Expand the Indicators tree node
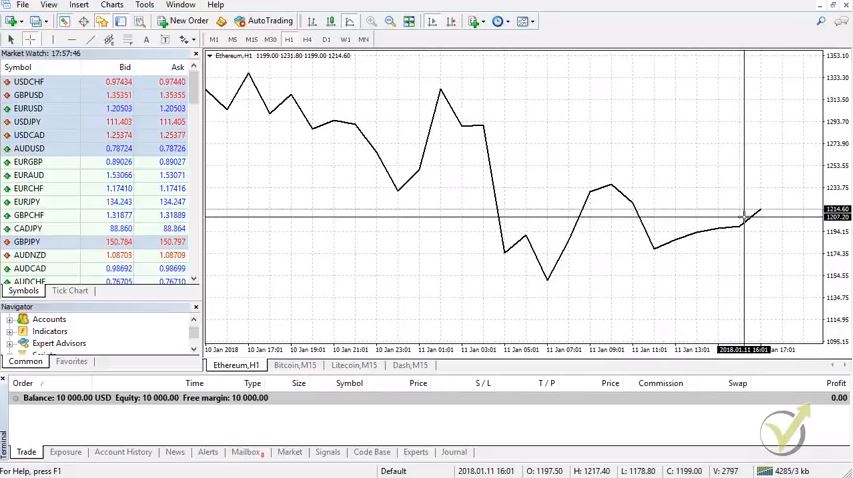The image size is (853, 478). tap(9, 332)
